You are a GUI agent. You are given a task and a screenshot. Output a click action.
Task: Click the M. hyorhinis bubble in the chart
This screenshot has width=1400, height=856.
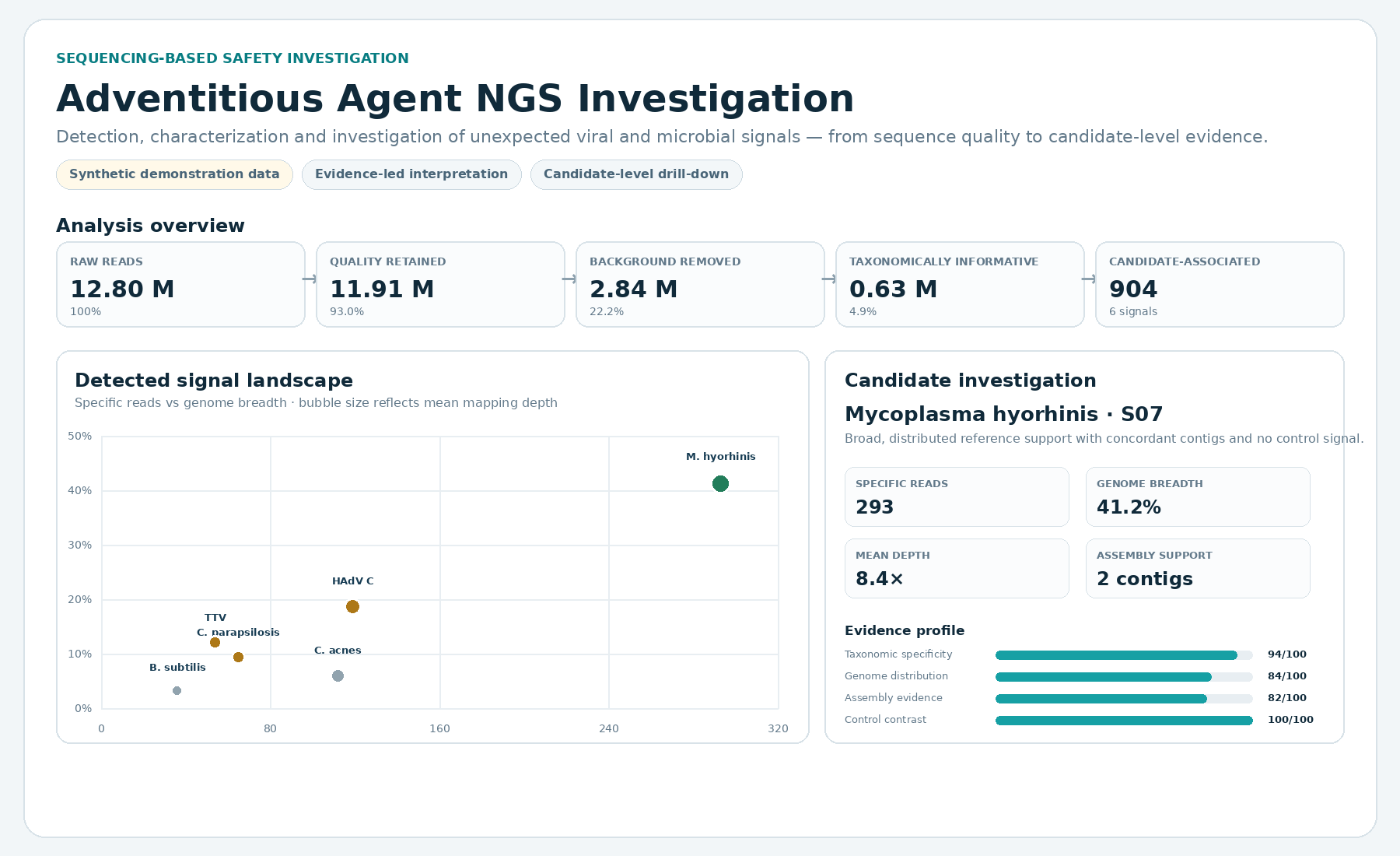[720, 484]
